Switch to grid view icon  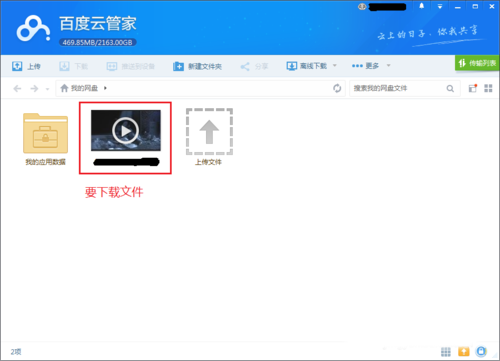488,88
